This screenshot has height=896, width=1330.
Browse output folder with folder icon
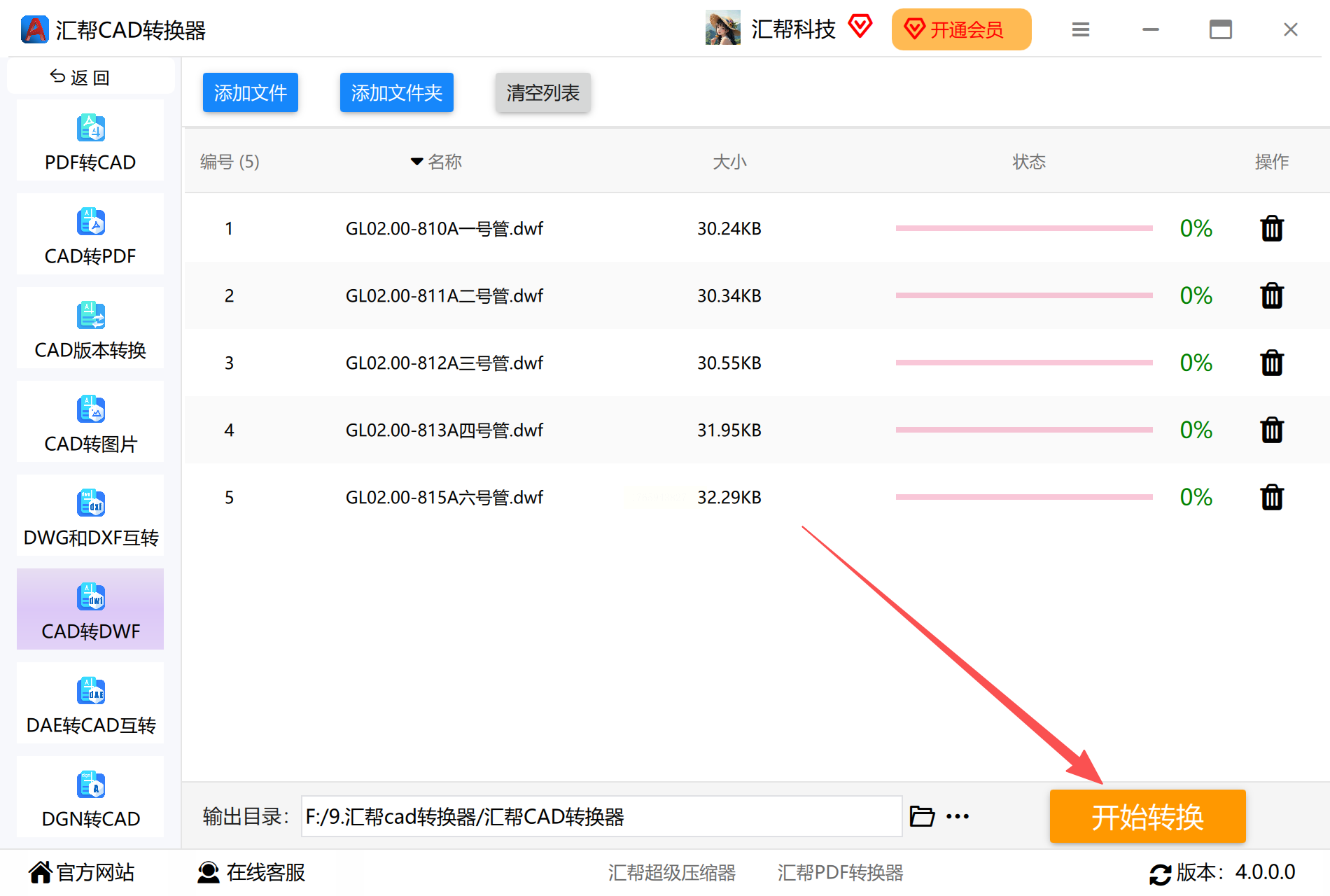pyautogui.click(x=922, y=816)
